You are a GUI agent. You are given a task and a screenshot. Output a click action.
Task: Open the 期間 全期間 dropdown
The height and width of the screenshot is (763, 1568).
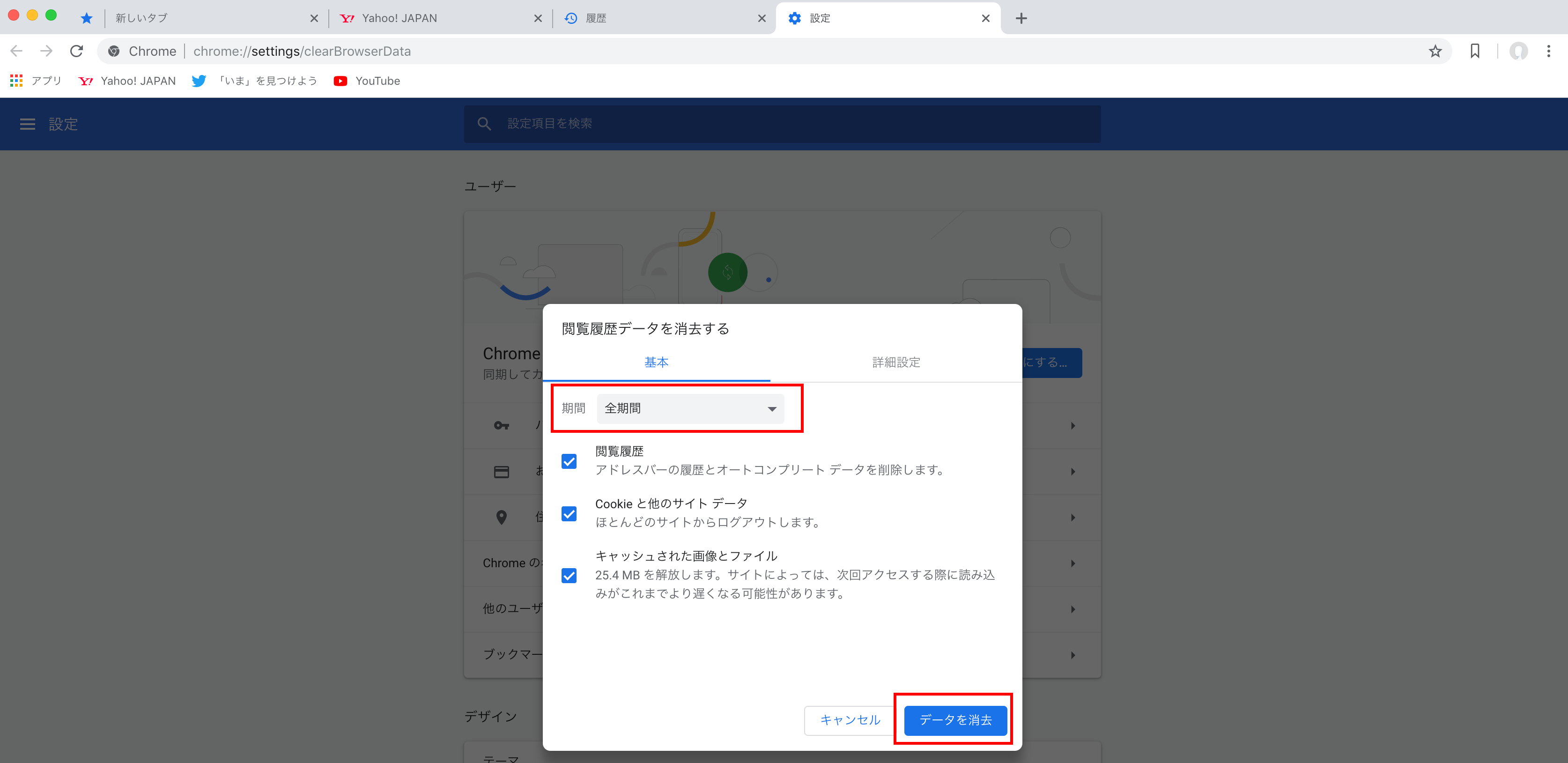point(690,408)
